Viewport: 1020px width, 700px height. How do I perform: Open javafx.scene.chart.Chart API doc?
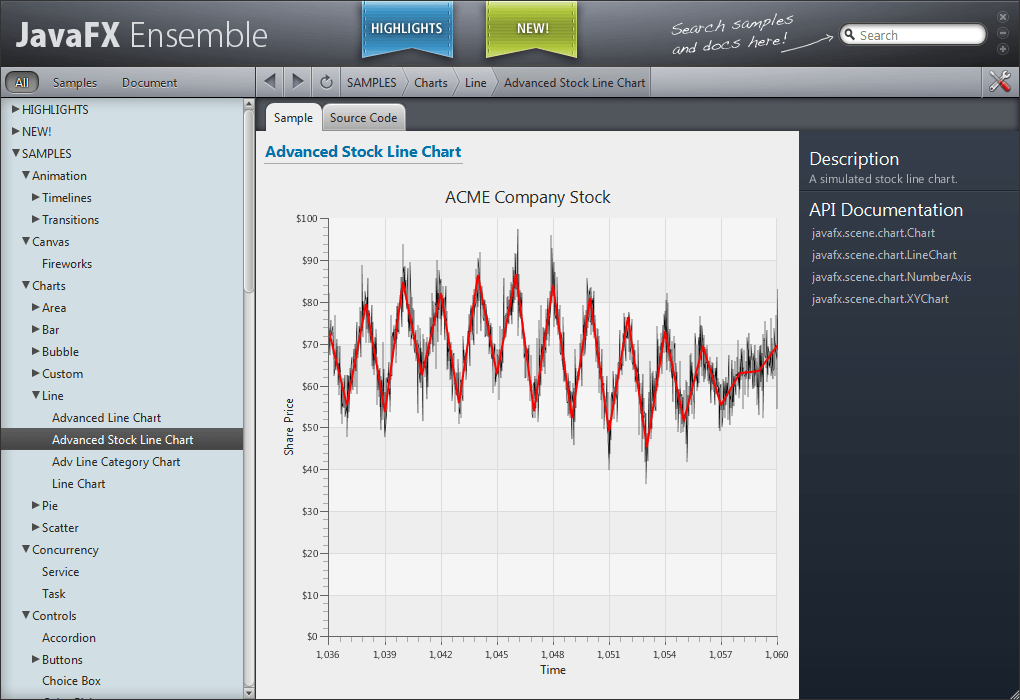click(x=873, y=233)
